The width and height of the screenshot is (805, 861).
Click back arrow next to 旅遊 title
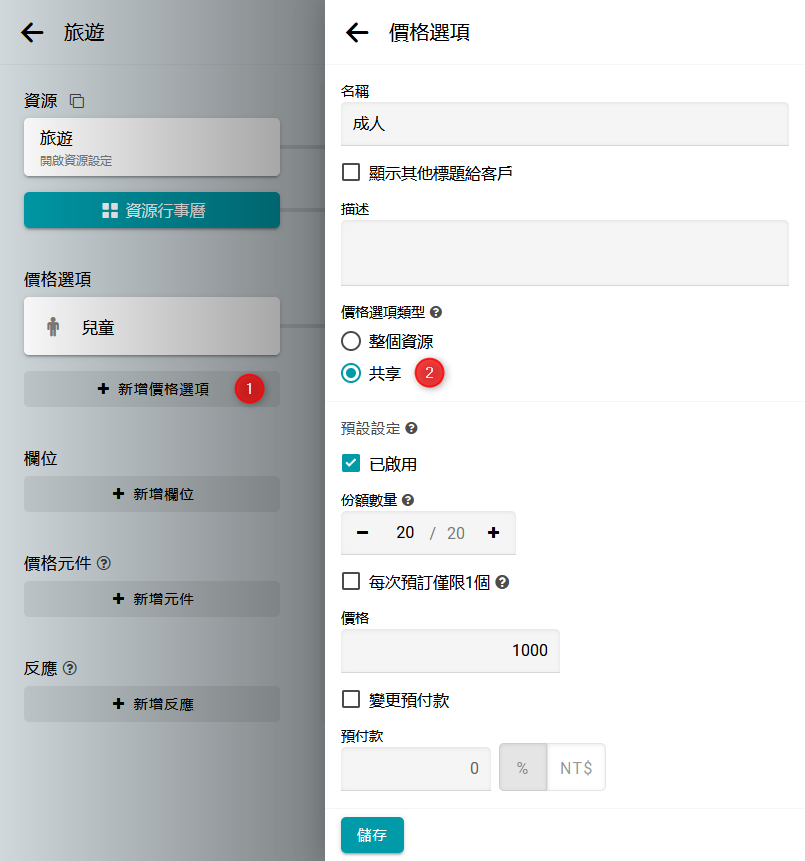coord(33,33)
